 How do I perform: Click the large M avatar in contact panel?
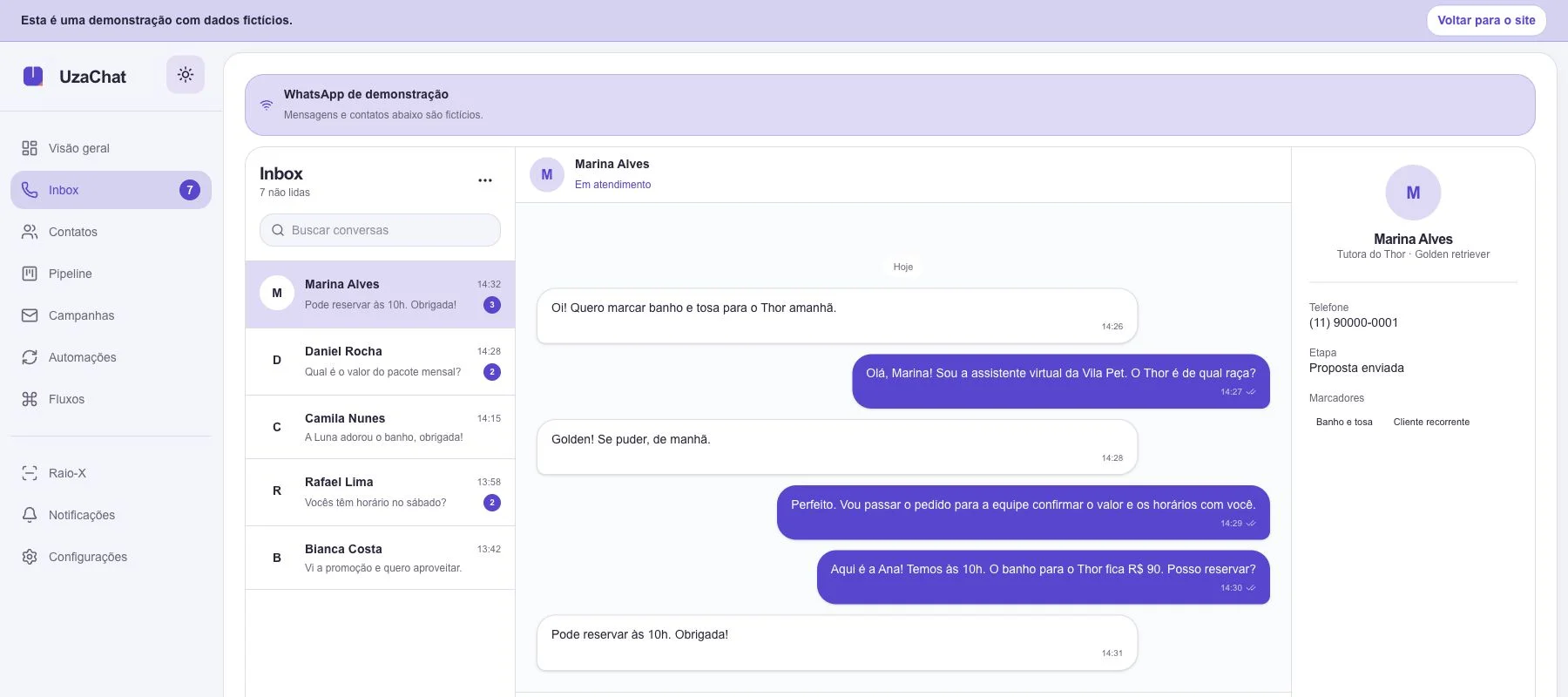1413,193
